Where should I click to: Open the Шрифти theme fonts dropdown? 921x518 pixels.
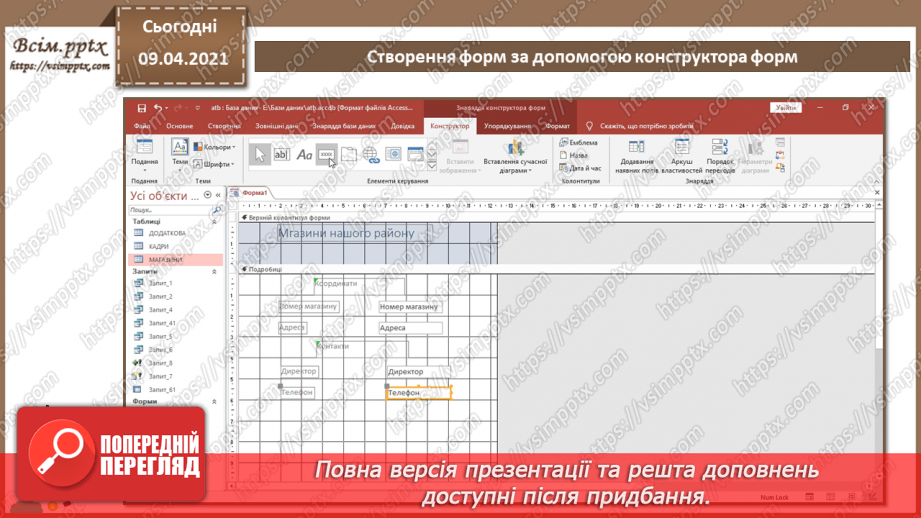213,164
